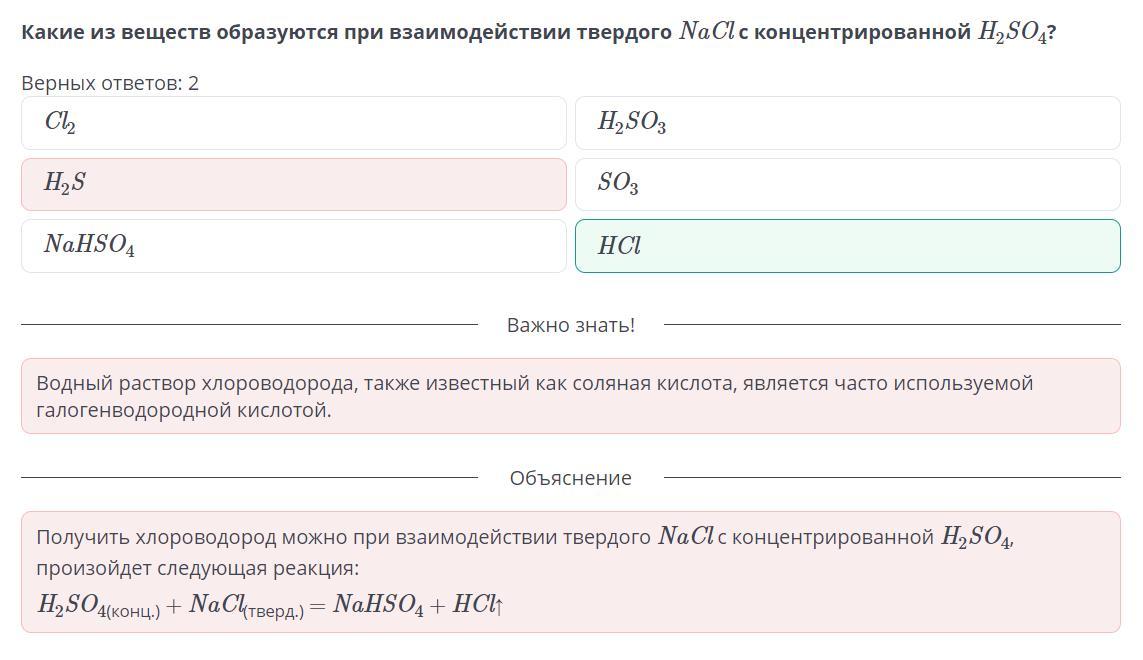
Task: Click NaHSO4 product in the reaction equation
Action: [x=378, y=605]
